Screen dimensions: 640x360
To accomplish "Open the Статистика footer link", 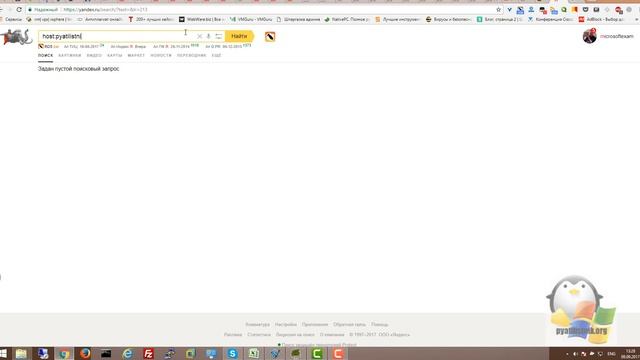I will pyautogui.click(x=259, y=335).
